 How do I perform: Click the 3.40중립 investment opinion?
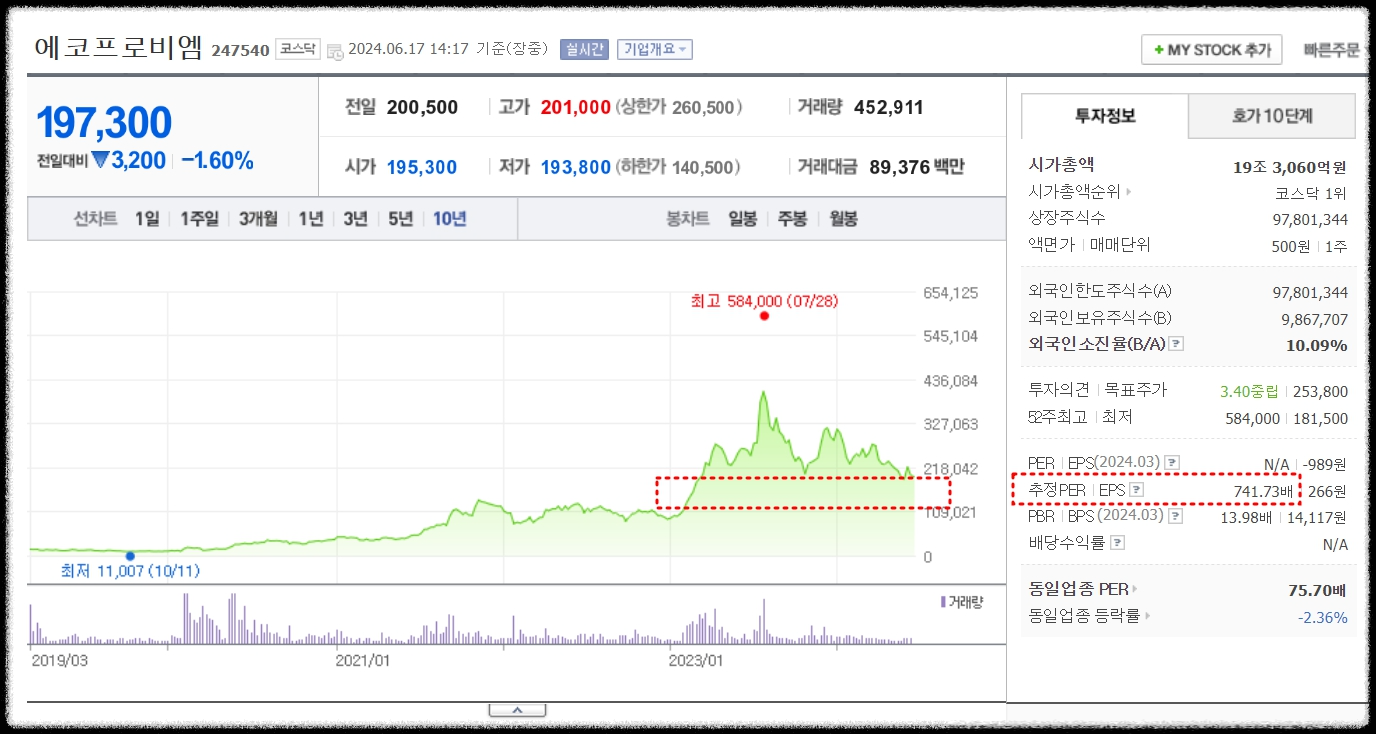point(1249,391)
